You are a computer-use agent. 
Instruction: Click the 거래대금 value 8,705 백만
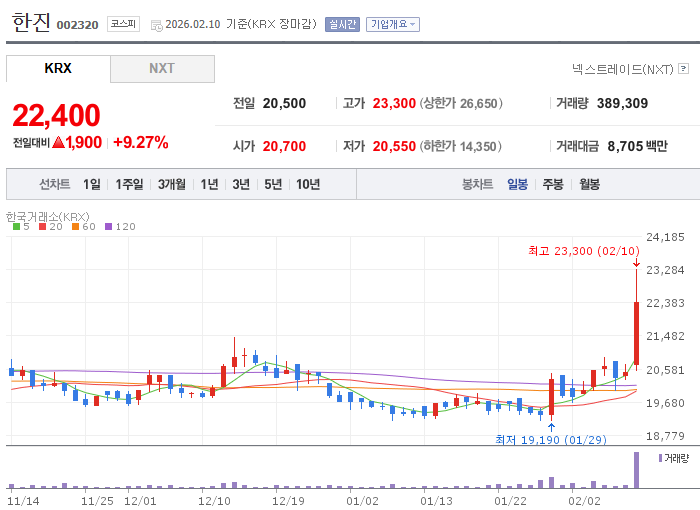pyautogui.click(x=638, y=146)
